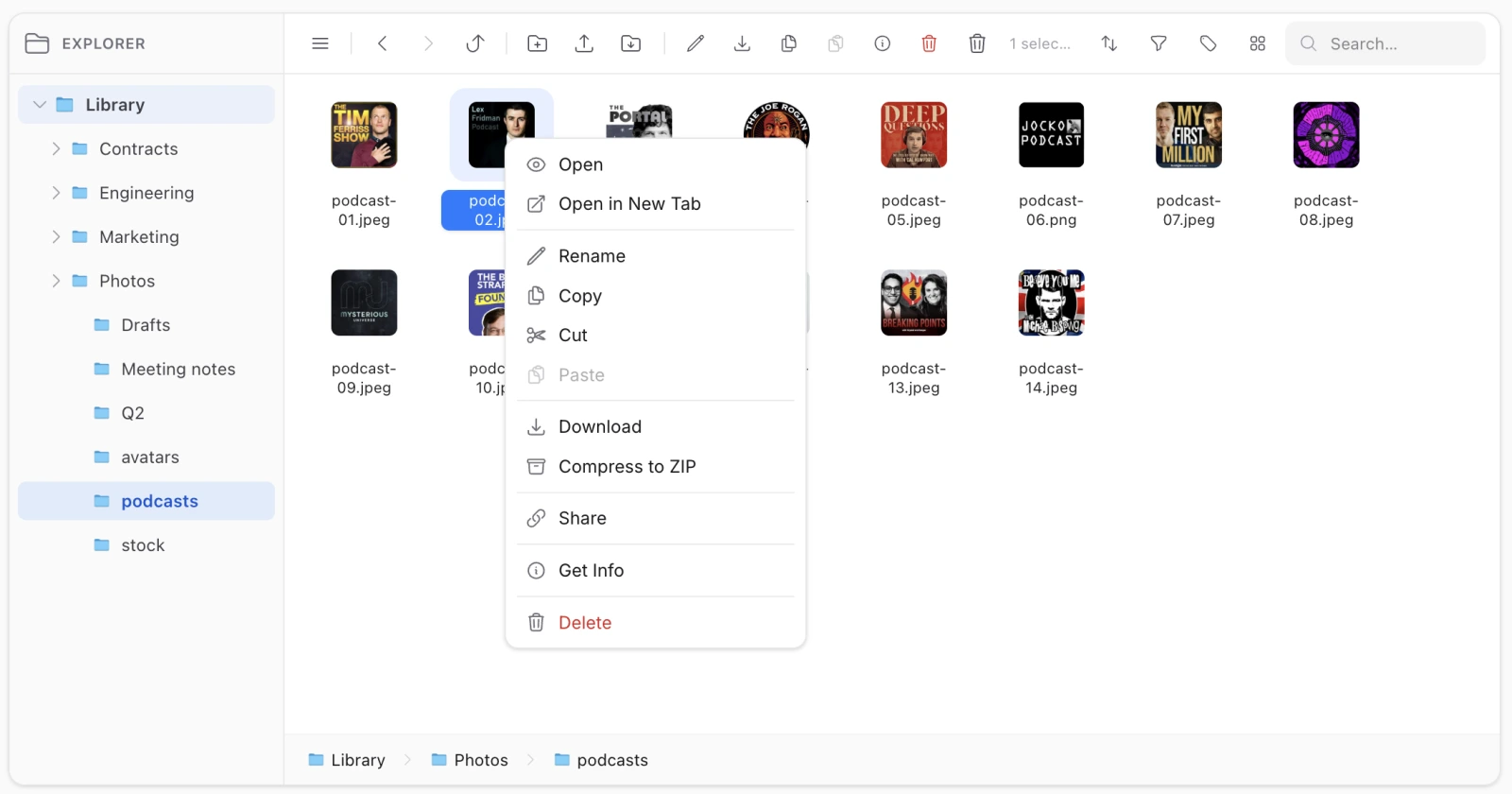Select the Meeting notes folder
1512x794 pixels.
pyautogui.click(x=146, y=370)
